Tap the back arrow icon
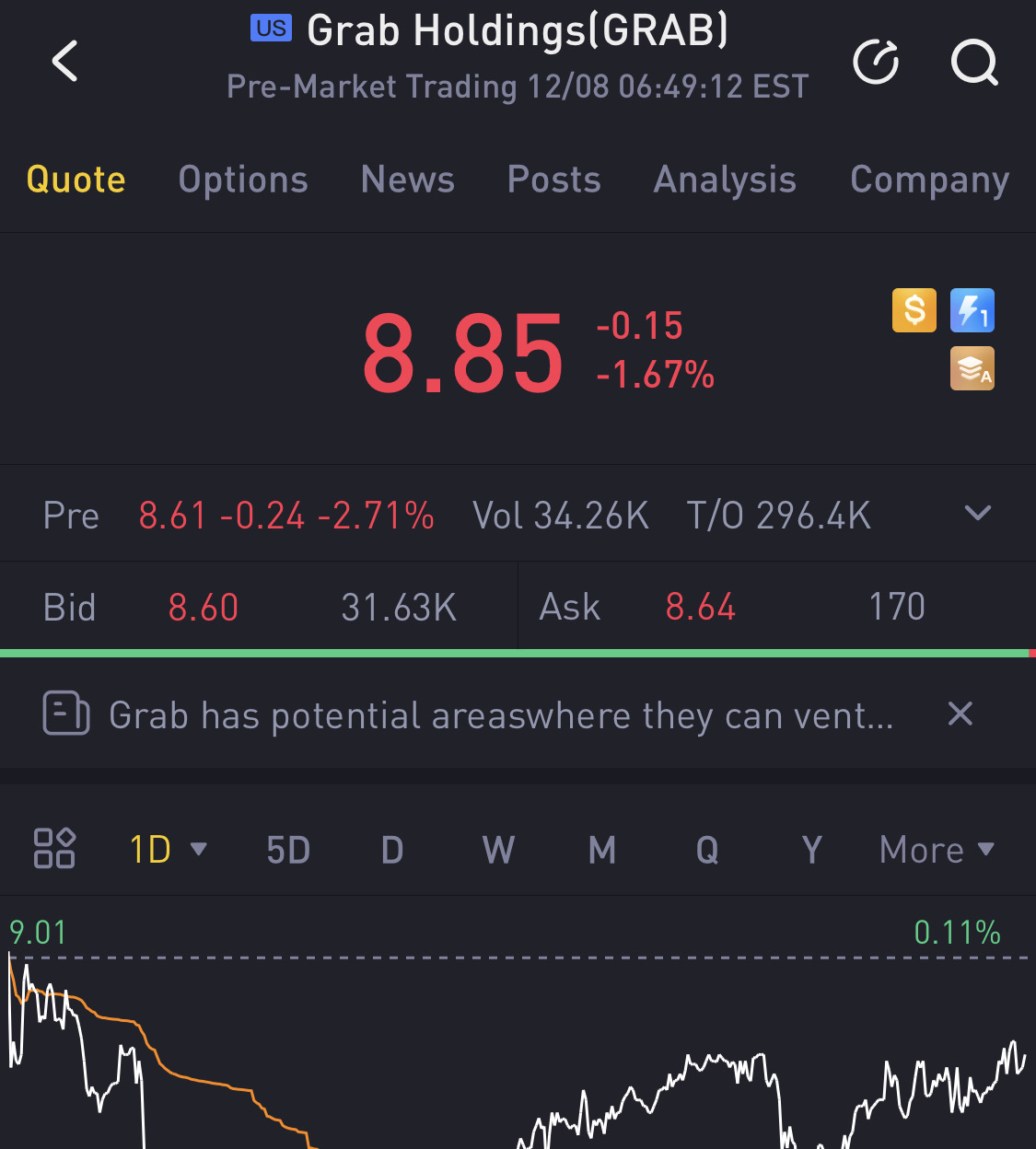The image size is (1036, 1149). tap(65, 62)
